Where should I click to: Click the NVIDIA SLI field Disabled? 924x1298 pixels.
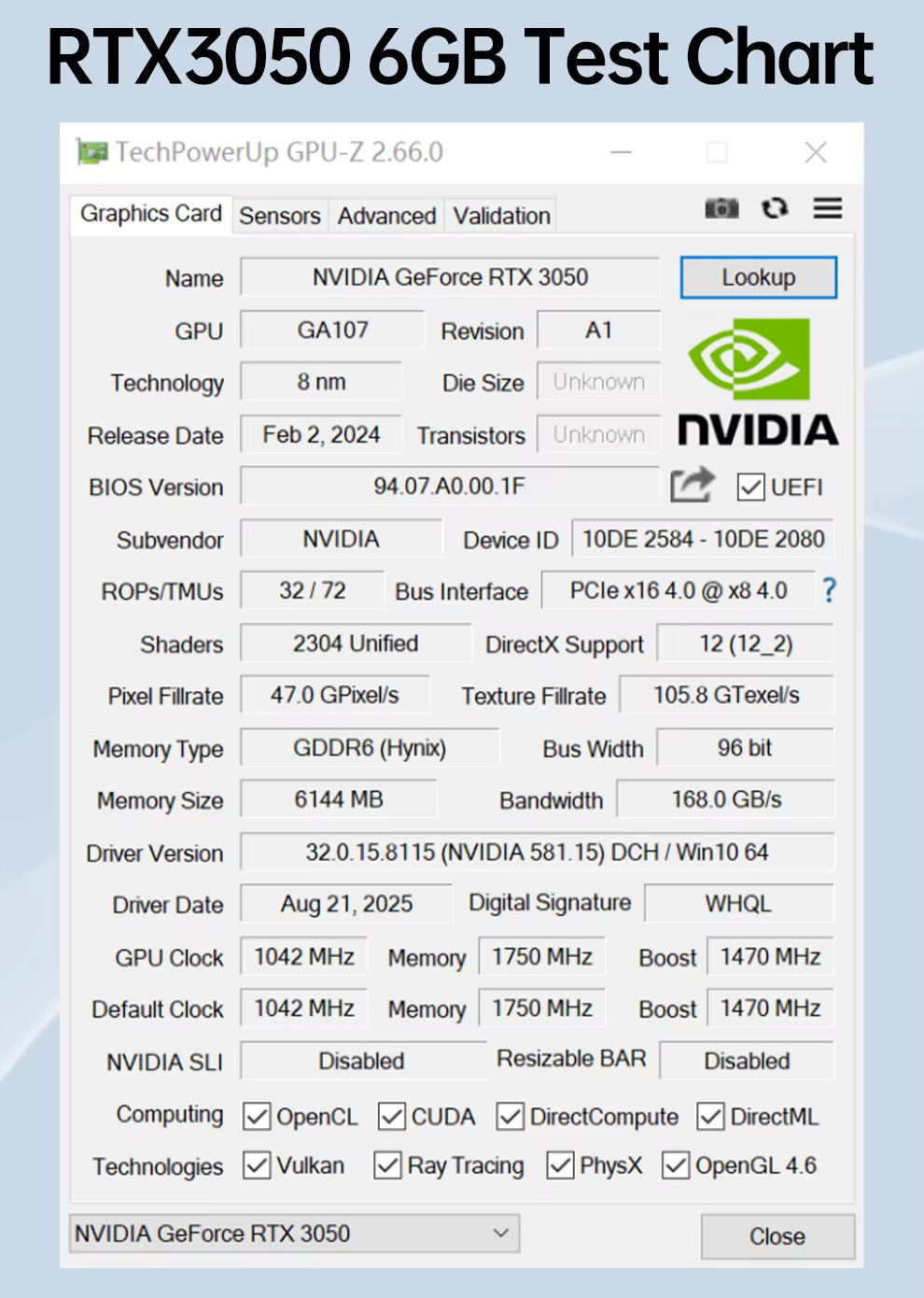tap(363, 1062)
